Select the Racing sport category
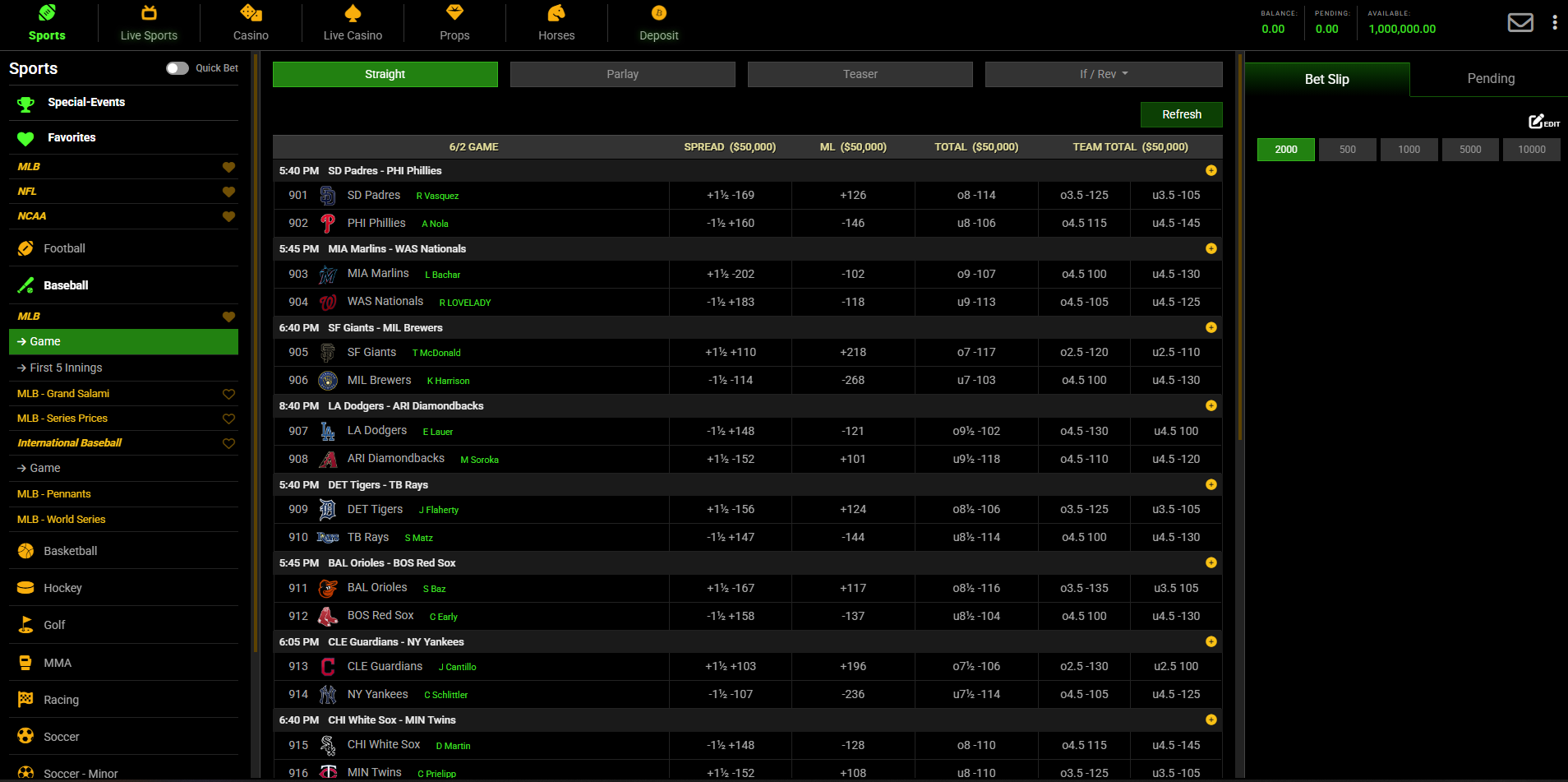This screenshot has width=1568, height=782. 123,700
